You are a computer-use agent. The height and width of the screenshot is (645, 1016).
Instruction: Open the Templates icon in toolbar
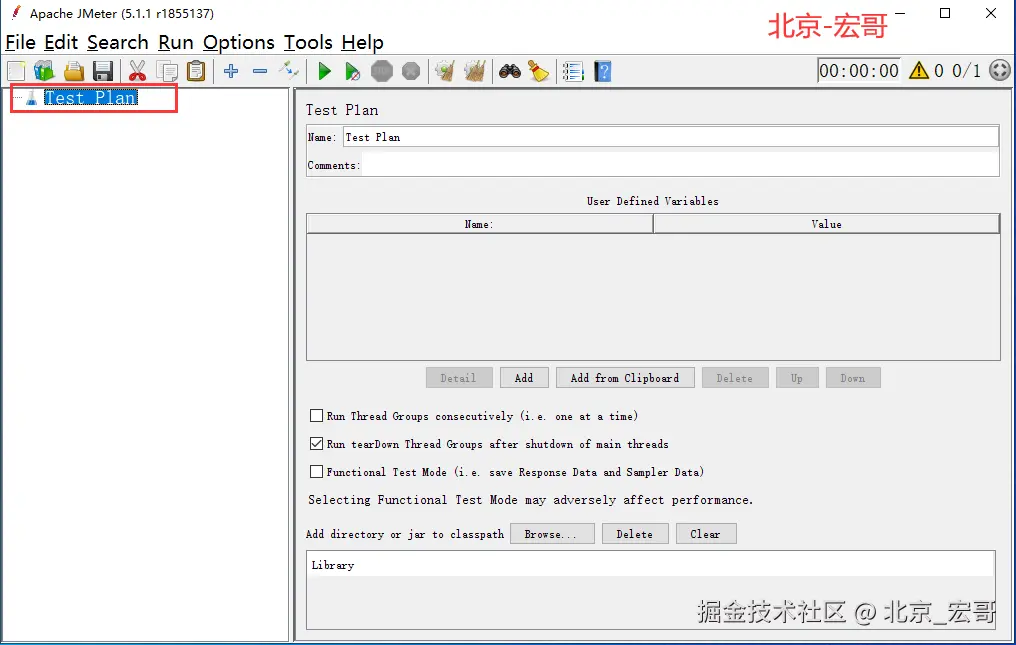pyautogui.click(x=44, y=71)
